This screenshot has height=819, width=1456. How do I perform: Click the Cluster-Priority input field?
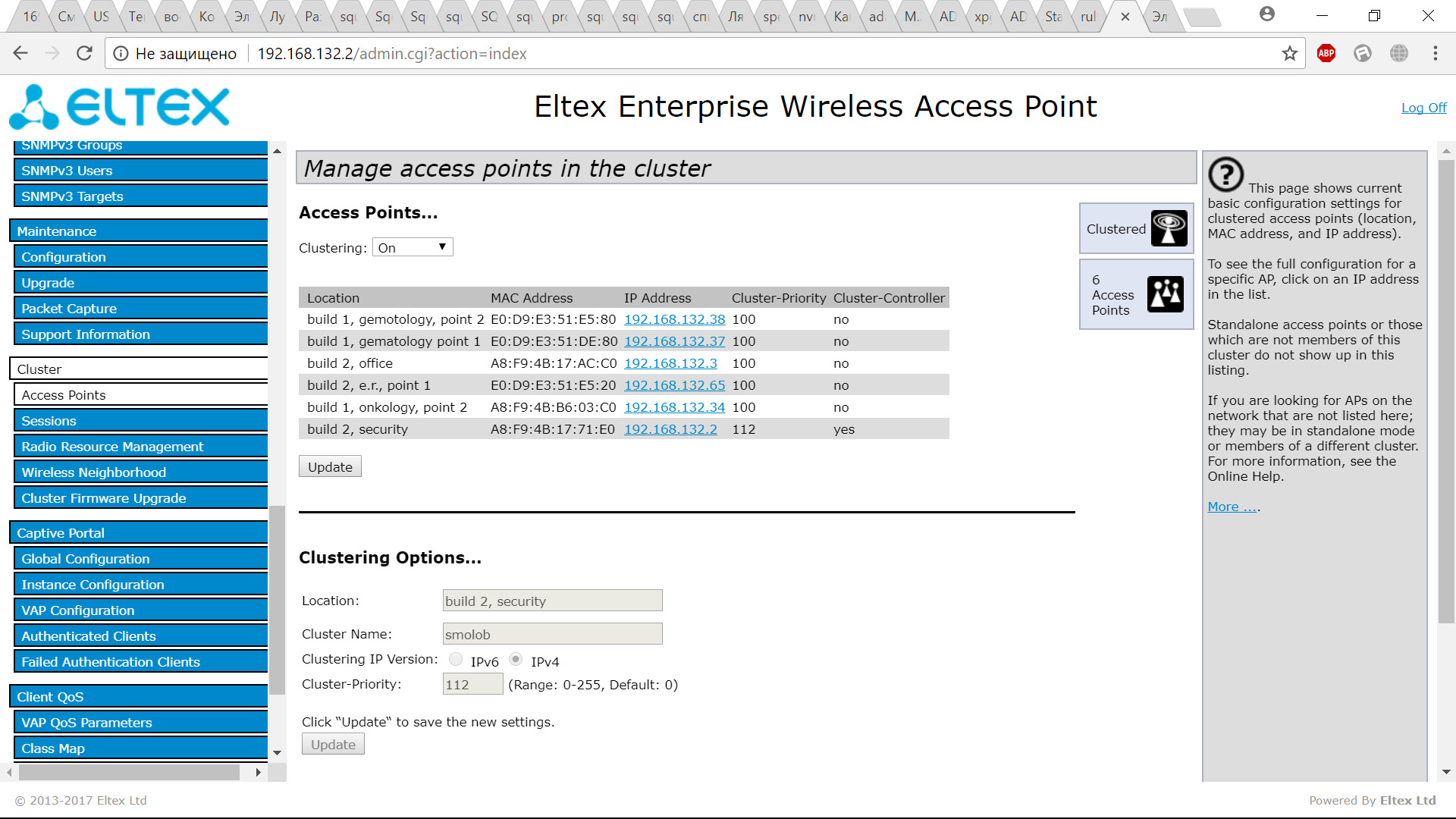472,684
